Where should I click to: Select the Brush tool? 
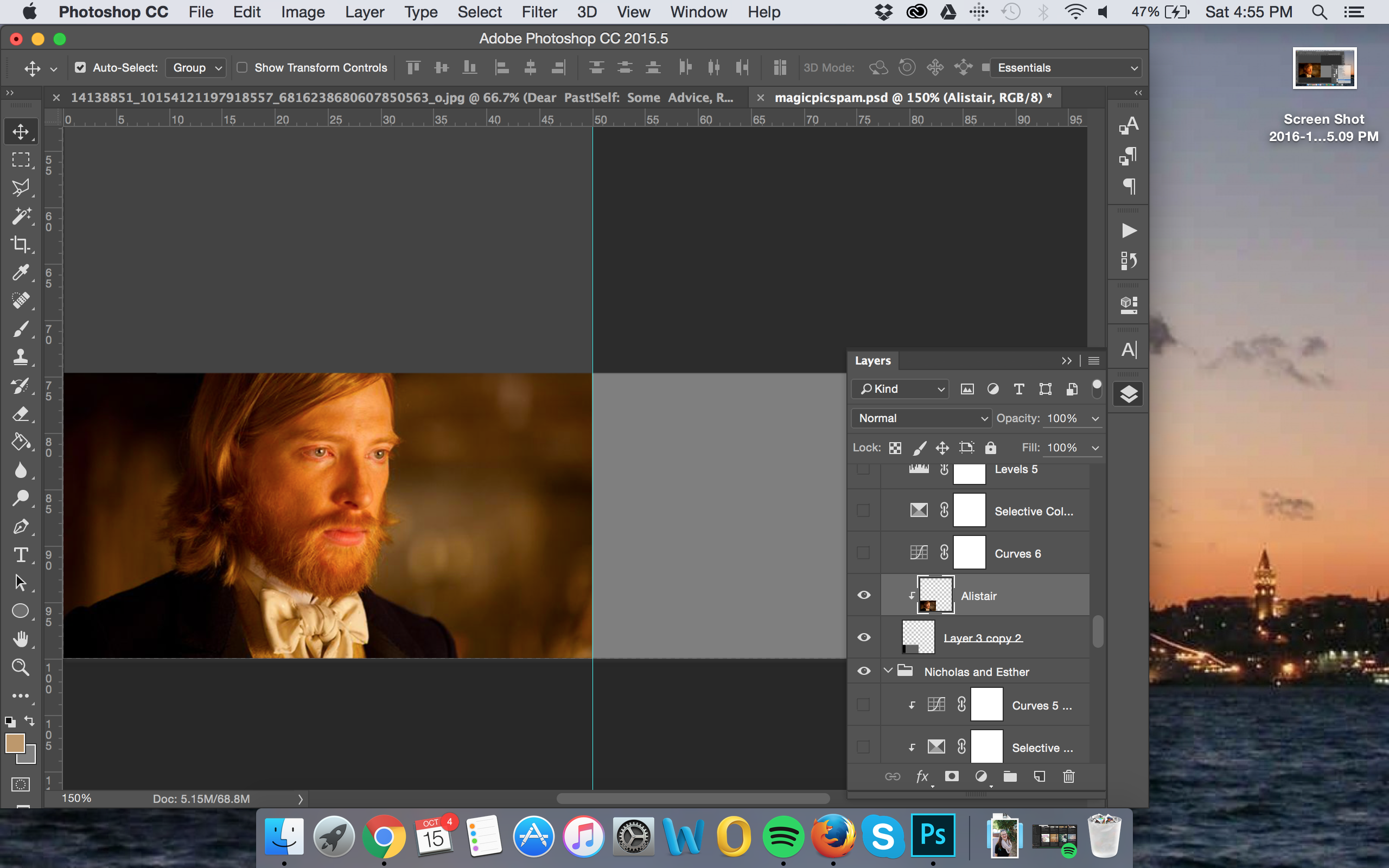click(21, 329)
